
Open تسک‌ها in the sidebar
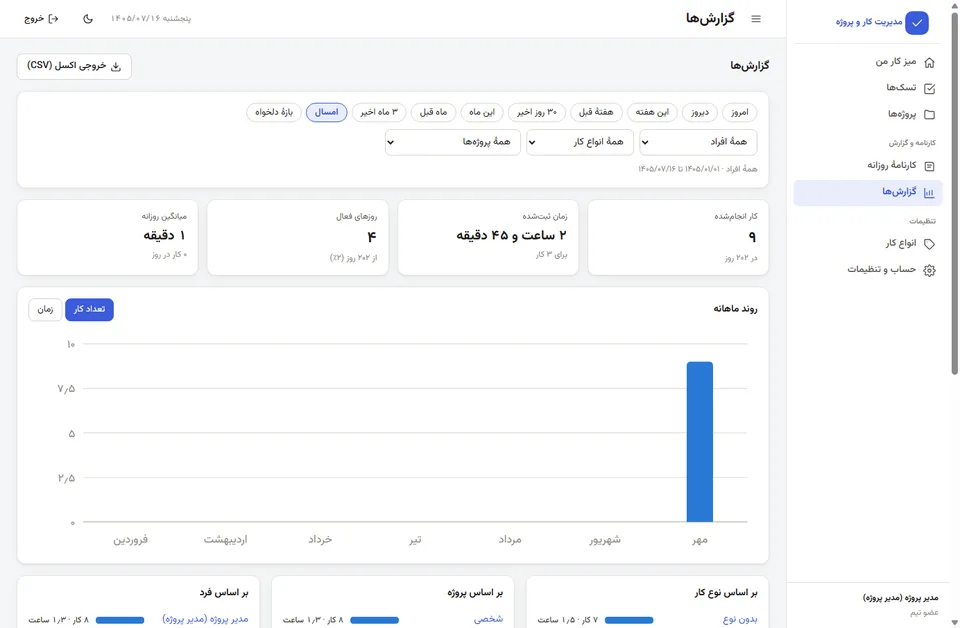click(868, 88)
